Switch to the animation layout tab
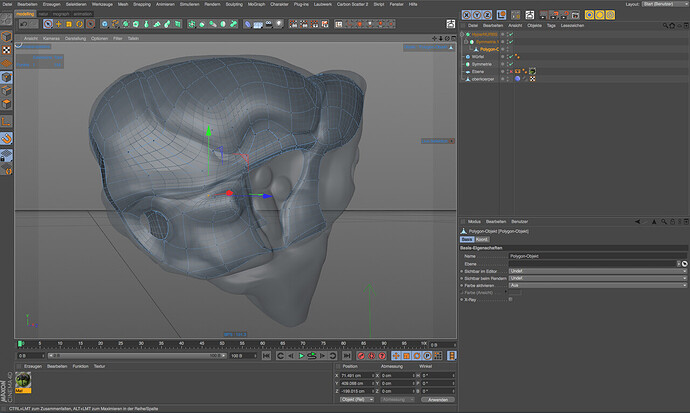690x413 pixels. [82, 14]
